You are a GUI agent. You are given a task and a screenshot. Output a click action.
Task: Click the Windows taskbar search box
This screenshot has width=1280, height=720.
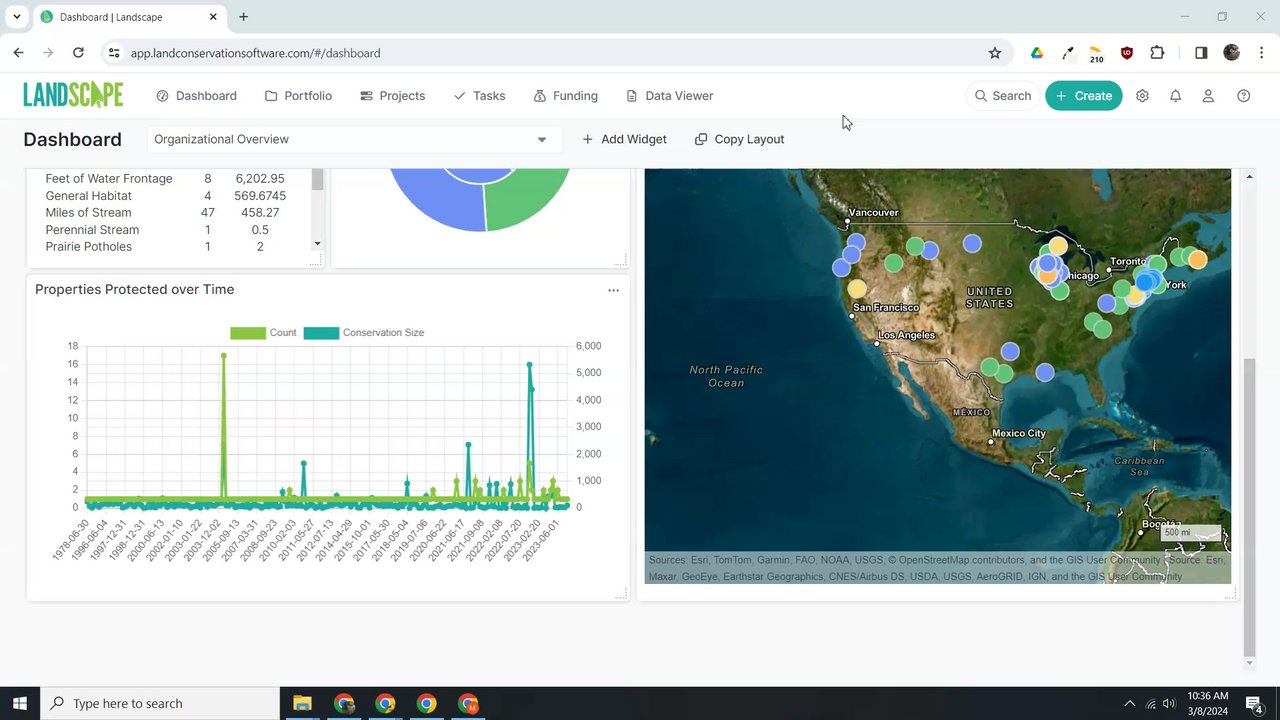160,703
